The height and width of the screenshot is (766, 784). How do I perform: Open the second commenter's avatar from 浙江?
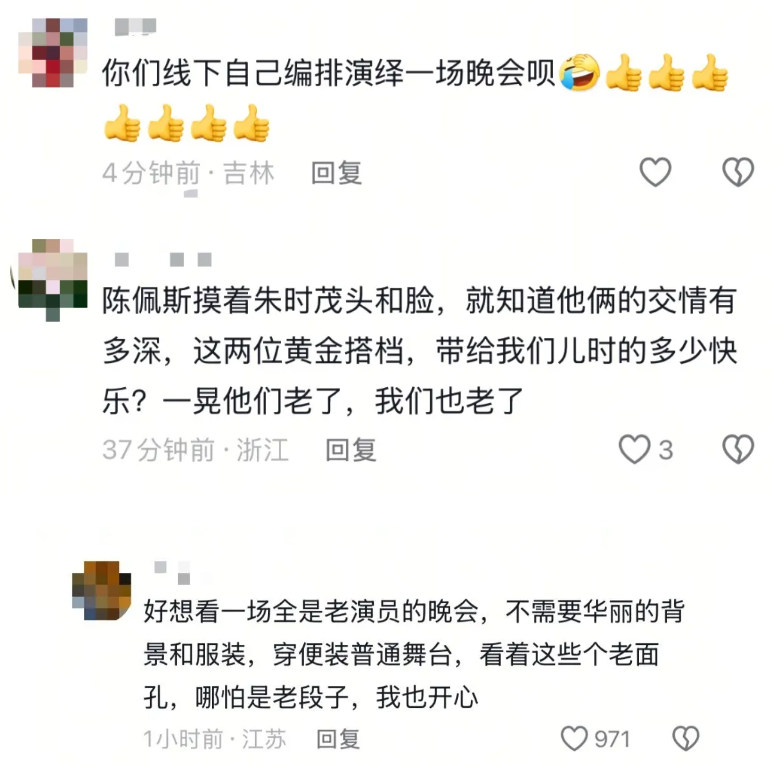pyautogui.click(x=53, y=280)
